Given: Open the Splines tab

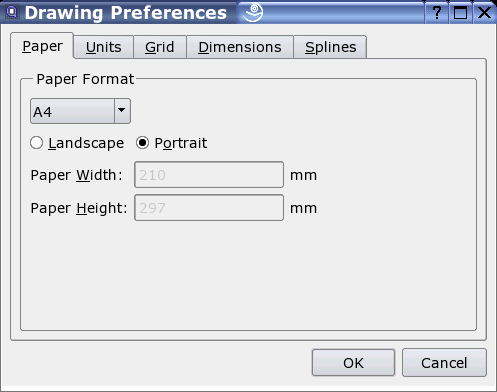Looking at the screenshot, I should [x=330, y=47].
